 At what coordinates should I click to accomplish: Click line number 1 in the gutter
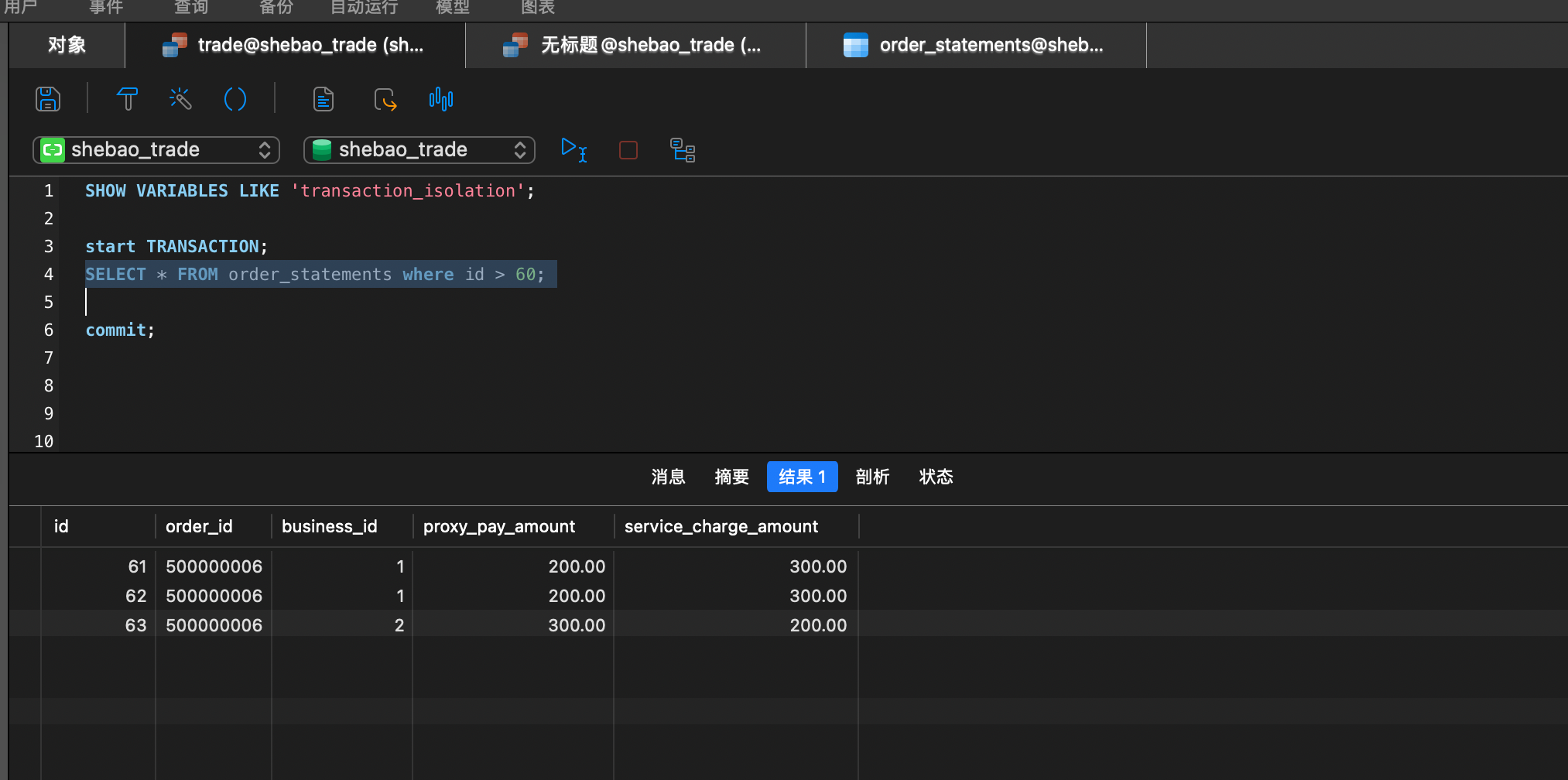49,190
